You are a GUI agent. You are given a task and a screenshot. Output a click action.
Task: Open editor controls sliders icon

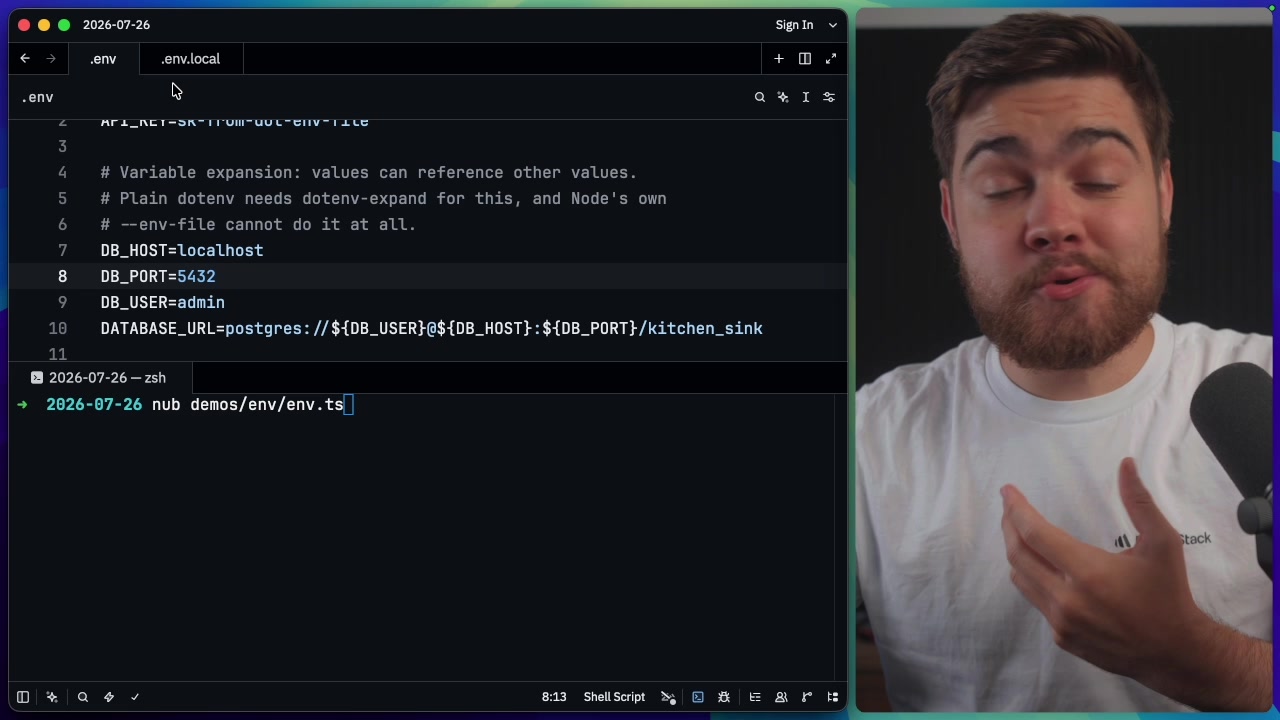point(829,97)
